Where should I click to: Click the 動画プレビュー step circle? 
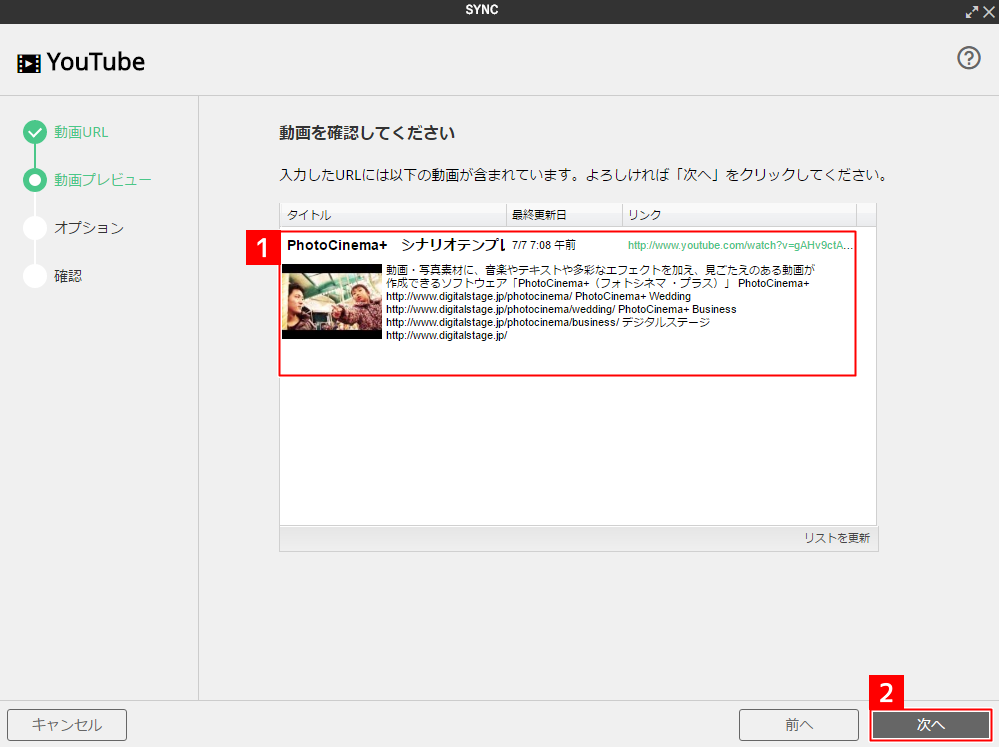coord(35,180)
